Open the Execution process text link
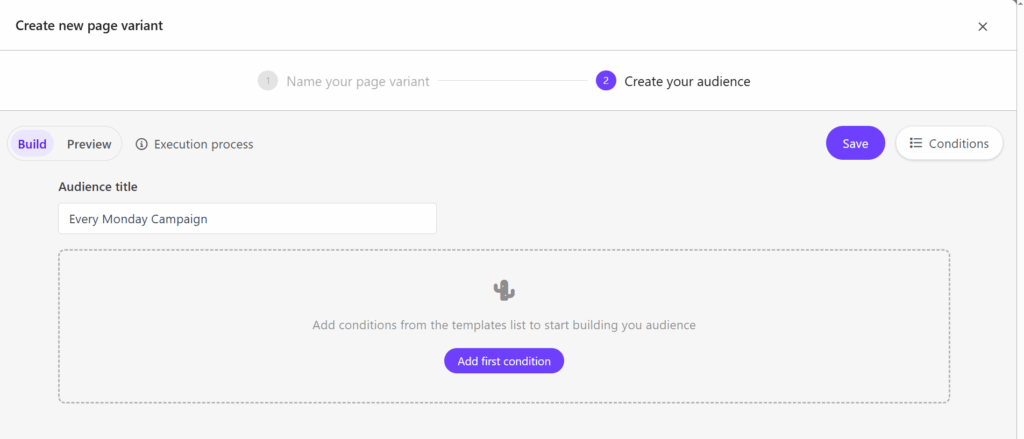 [x=203, y=144]
